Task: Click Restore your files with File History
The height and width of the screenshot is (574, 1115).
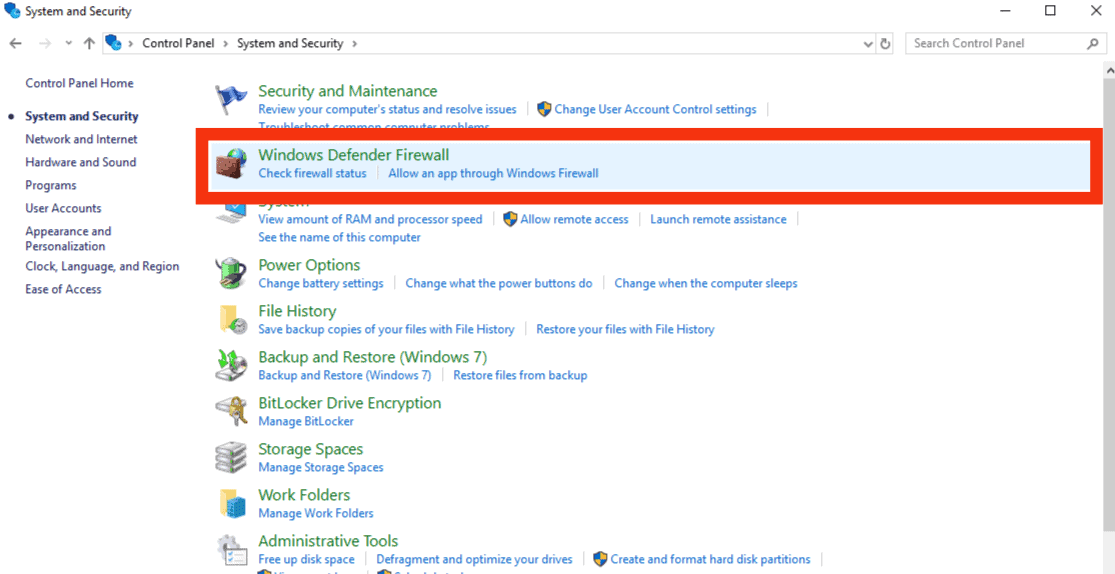Action: [x=625, y=329]
